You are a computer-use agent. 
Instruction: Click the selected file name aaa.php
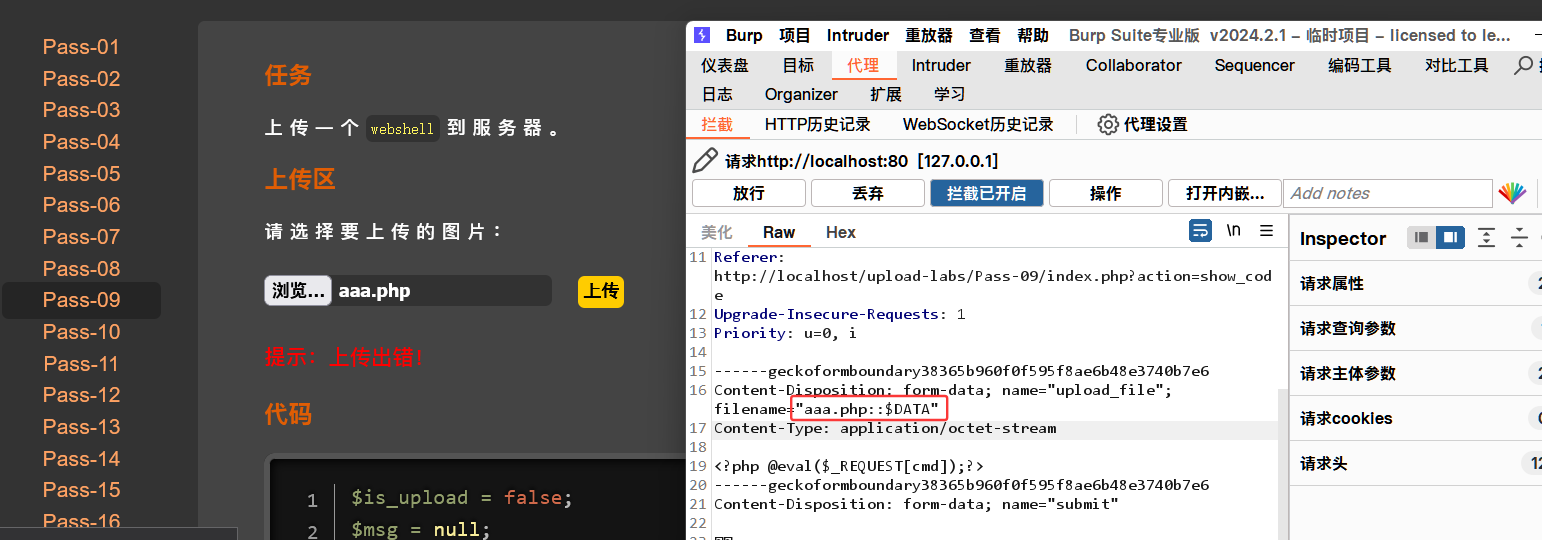[374, 291]
